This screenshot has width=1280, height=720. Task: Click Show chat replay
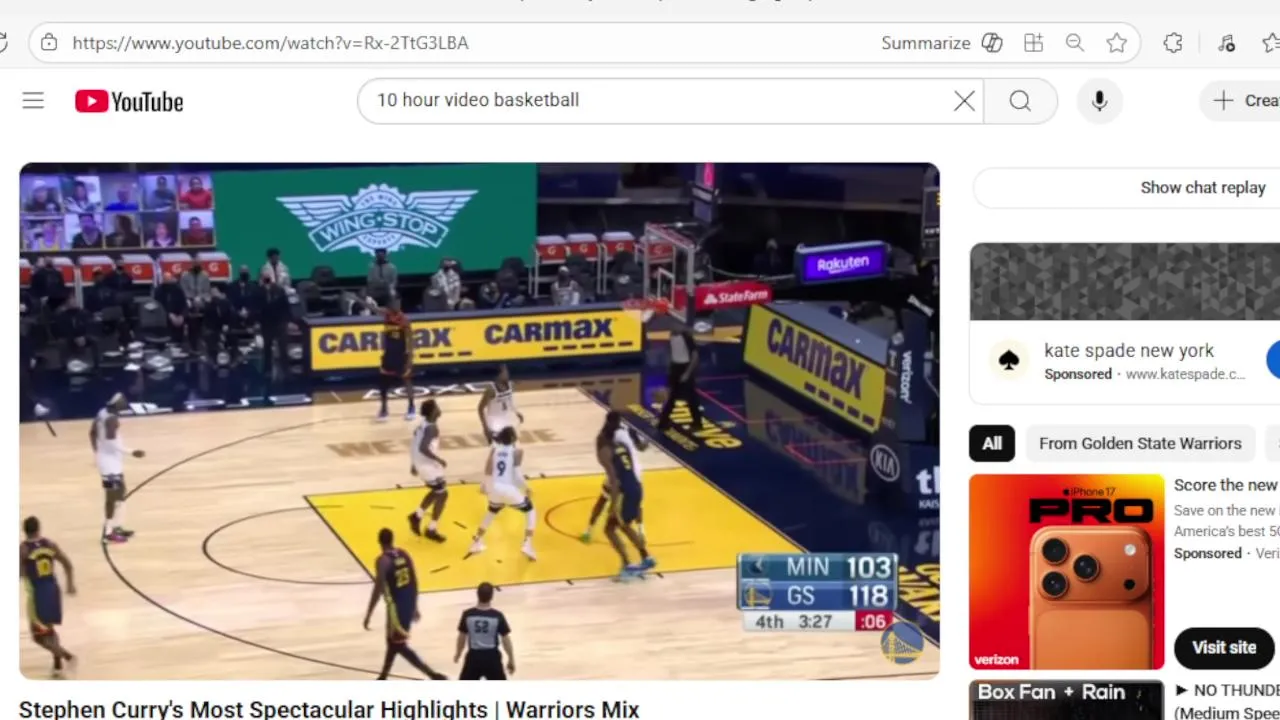[x=1203, y=188]
